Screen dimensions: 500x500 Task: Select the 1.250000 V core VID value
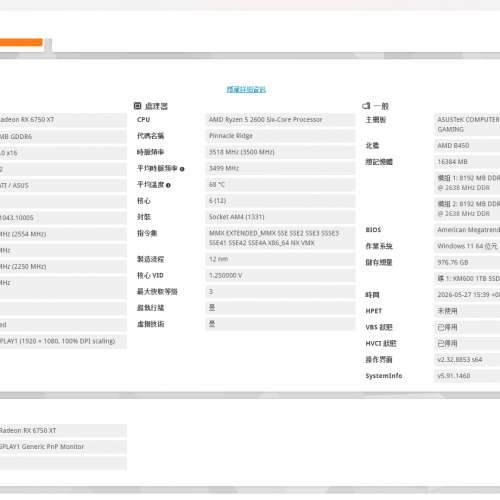click(x=280, y=276)
